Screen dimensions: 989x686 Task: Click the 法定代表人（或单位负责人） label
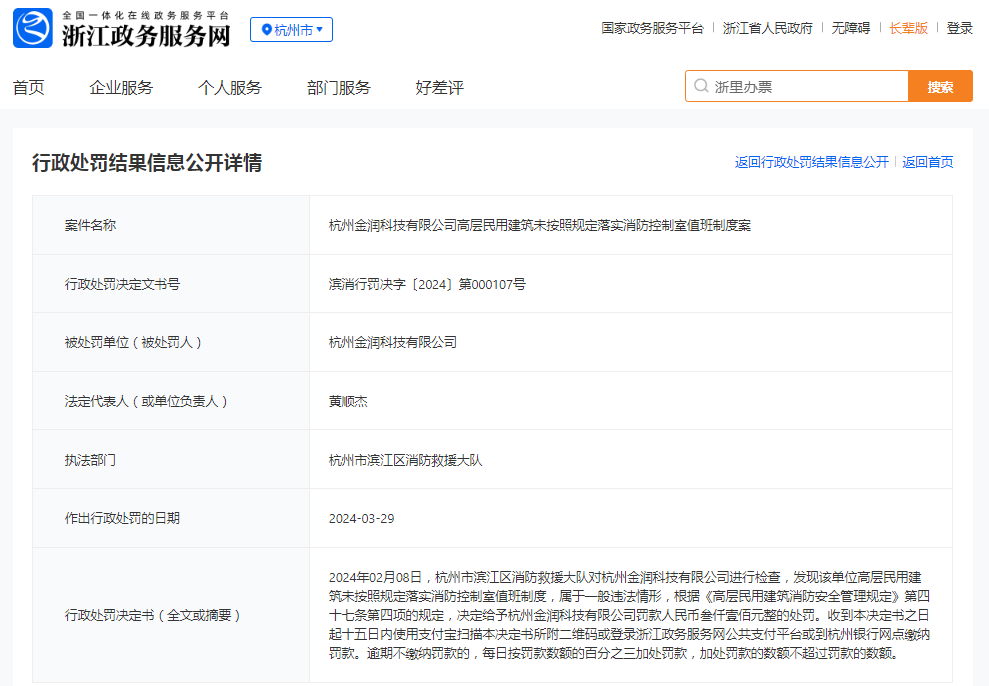[146, 401]
